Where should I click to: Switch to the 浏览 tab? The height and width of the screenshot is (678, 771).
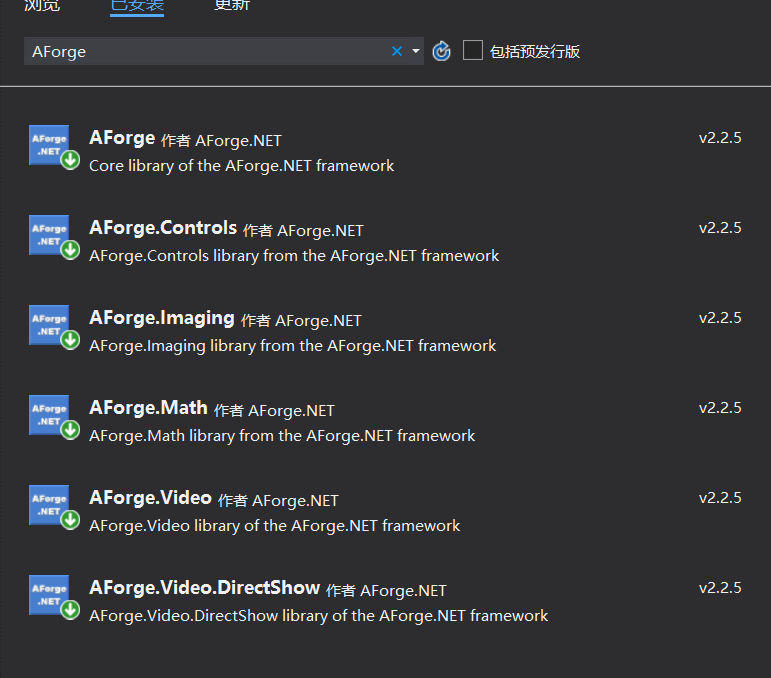coord(42,5)
